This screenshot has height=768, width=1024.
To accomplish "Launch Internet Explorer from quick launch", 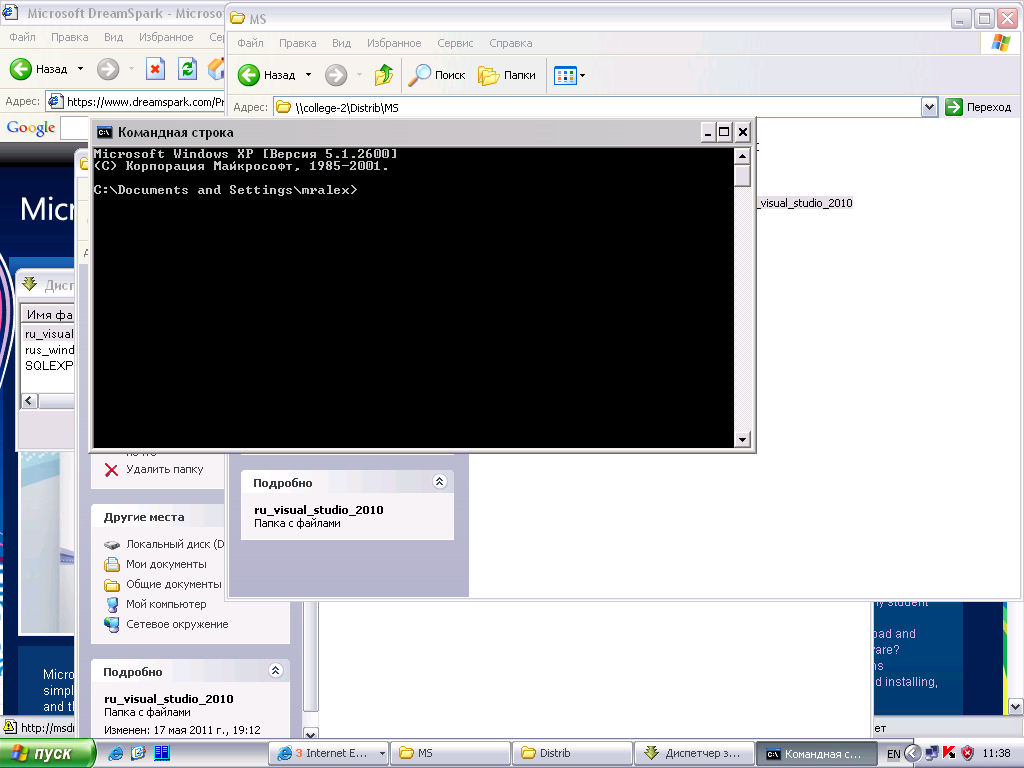I will pyautogui.click(x=116, y=753).
